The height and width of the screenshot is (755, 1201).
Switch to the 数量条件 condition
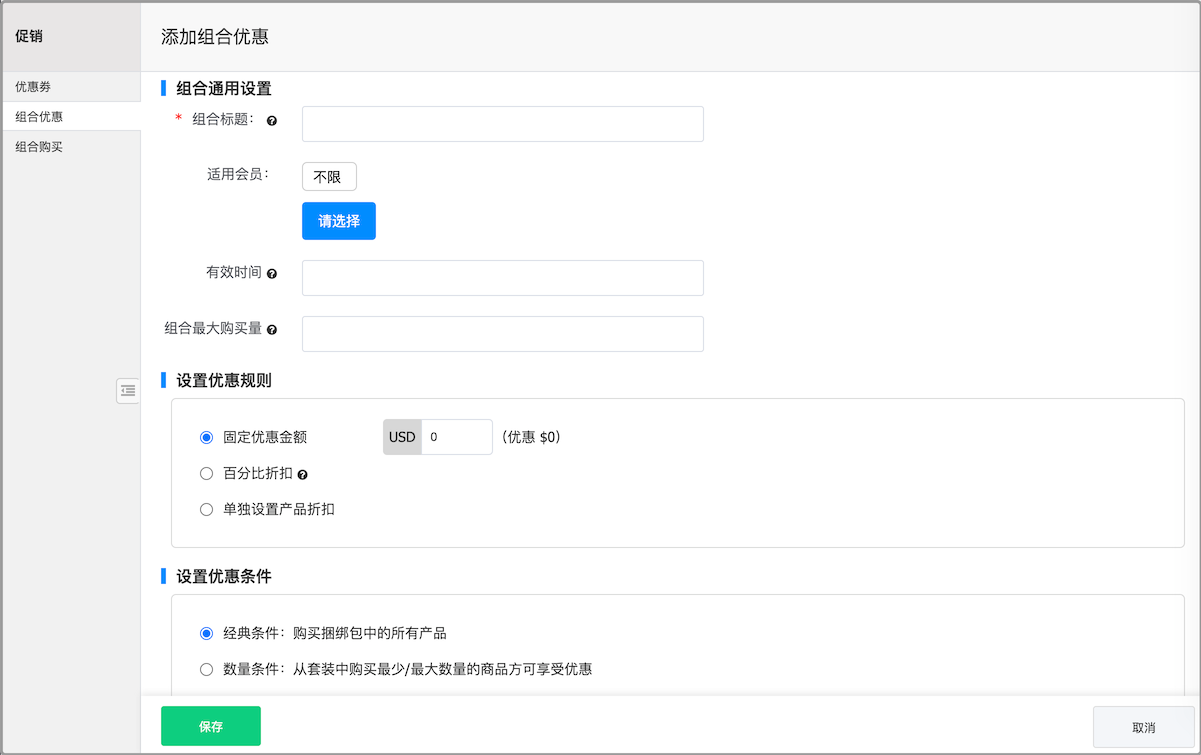tap(206, 669)
